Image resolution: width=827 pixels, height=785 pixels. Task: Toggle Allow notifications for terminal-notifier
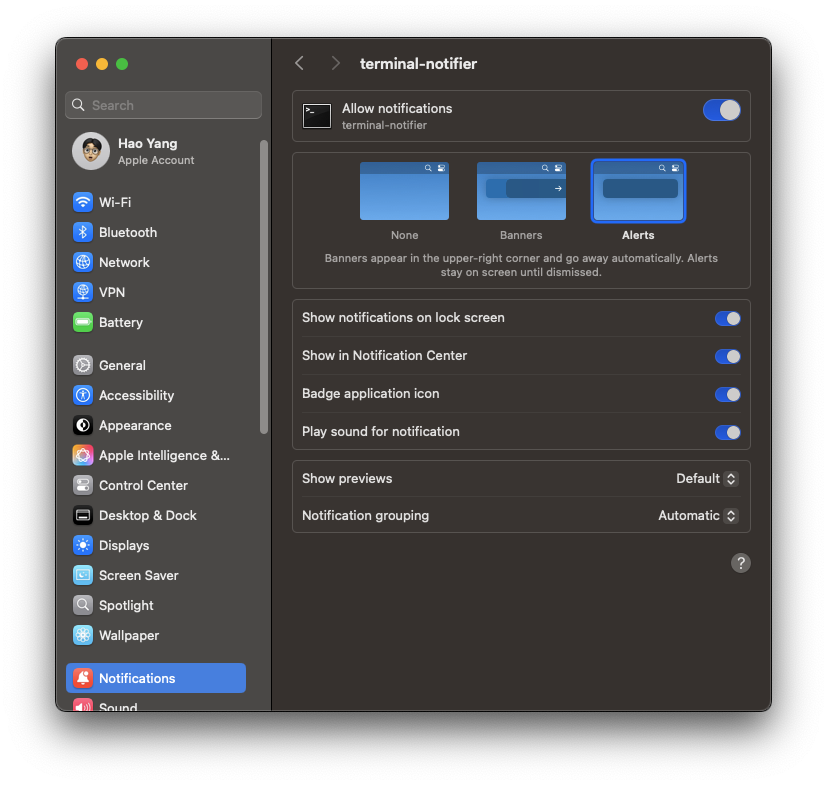click(721, 110)
